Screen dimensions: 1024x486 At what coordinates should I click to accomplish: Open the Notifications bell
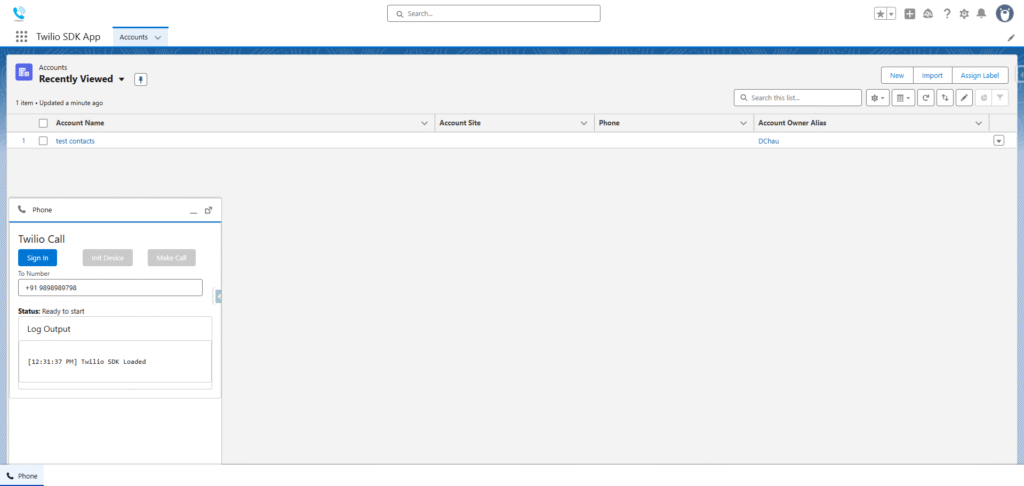click(981, 14)
